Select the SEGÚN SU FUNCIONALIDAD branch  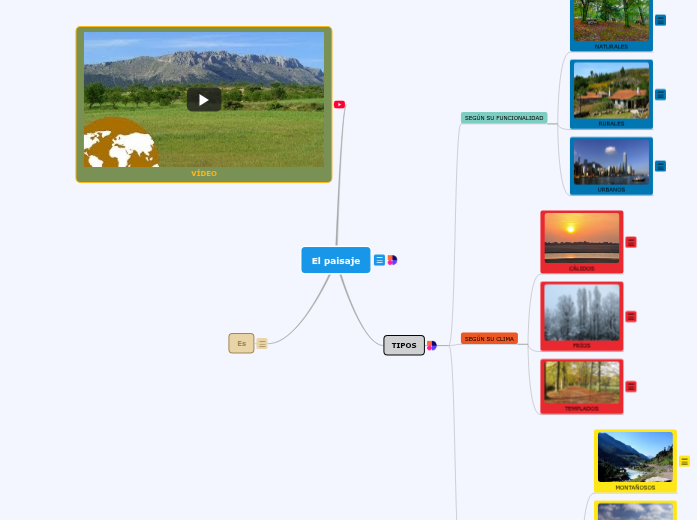(504, 118)
